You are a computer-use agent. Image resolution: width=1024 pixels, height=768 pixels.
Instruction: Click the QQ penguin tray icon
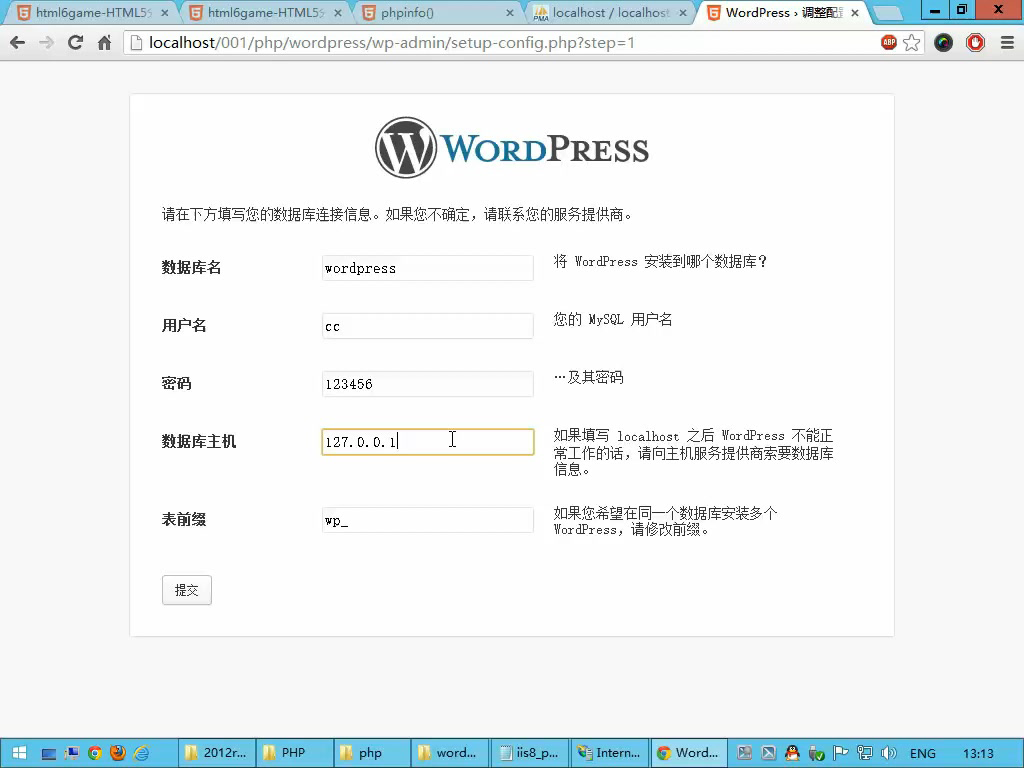click(792, 753)
